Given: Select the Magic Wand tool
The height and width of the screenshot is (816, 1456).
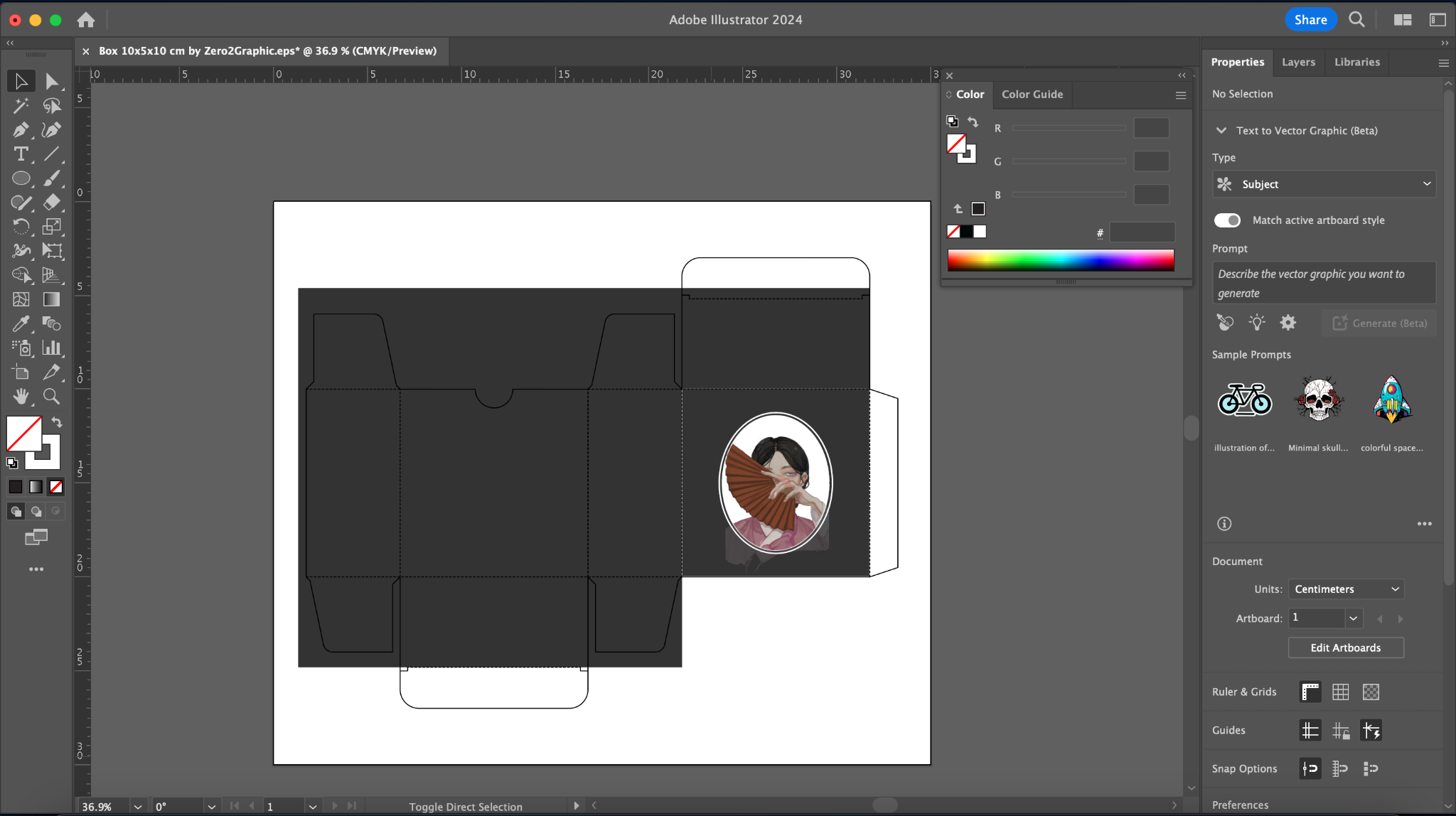Looking at the screenshot, I should pos(21,105).
